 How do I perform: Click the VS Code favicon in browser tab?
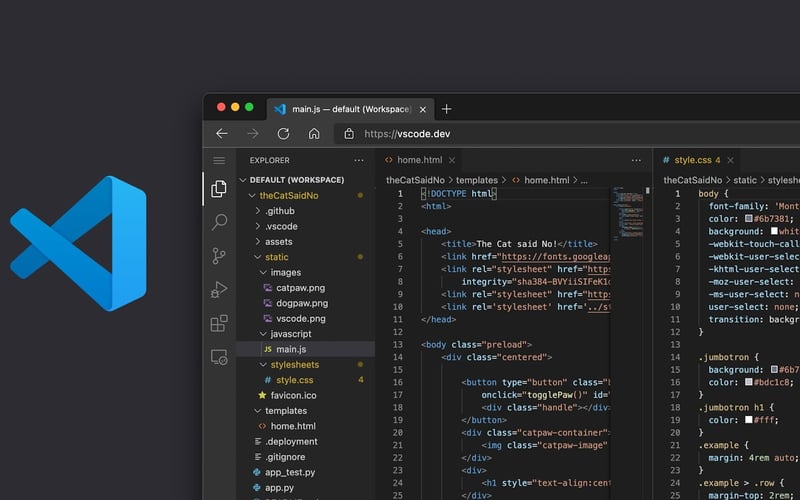coord(280,109)
